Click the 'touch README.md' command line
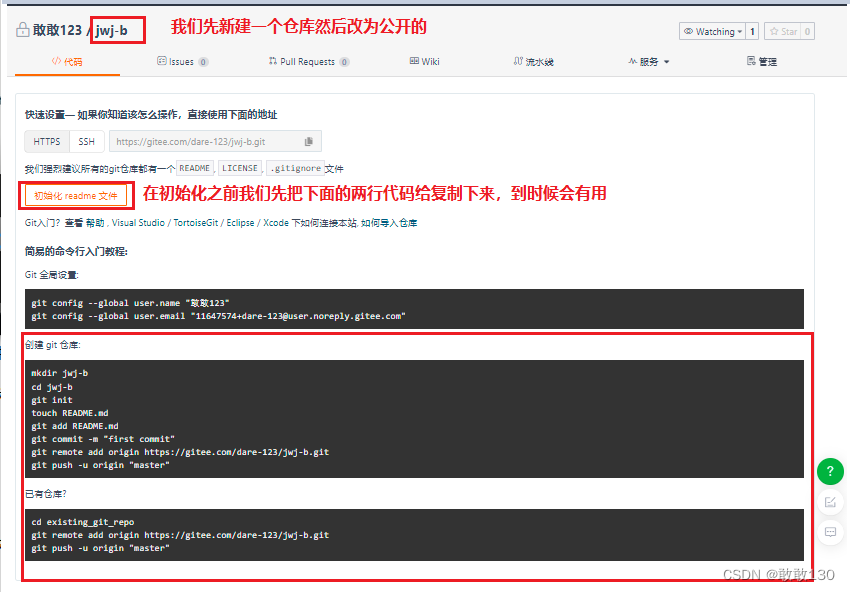This screenshot has width=850, height=592. [70, 413]
